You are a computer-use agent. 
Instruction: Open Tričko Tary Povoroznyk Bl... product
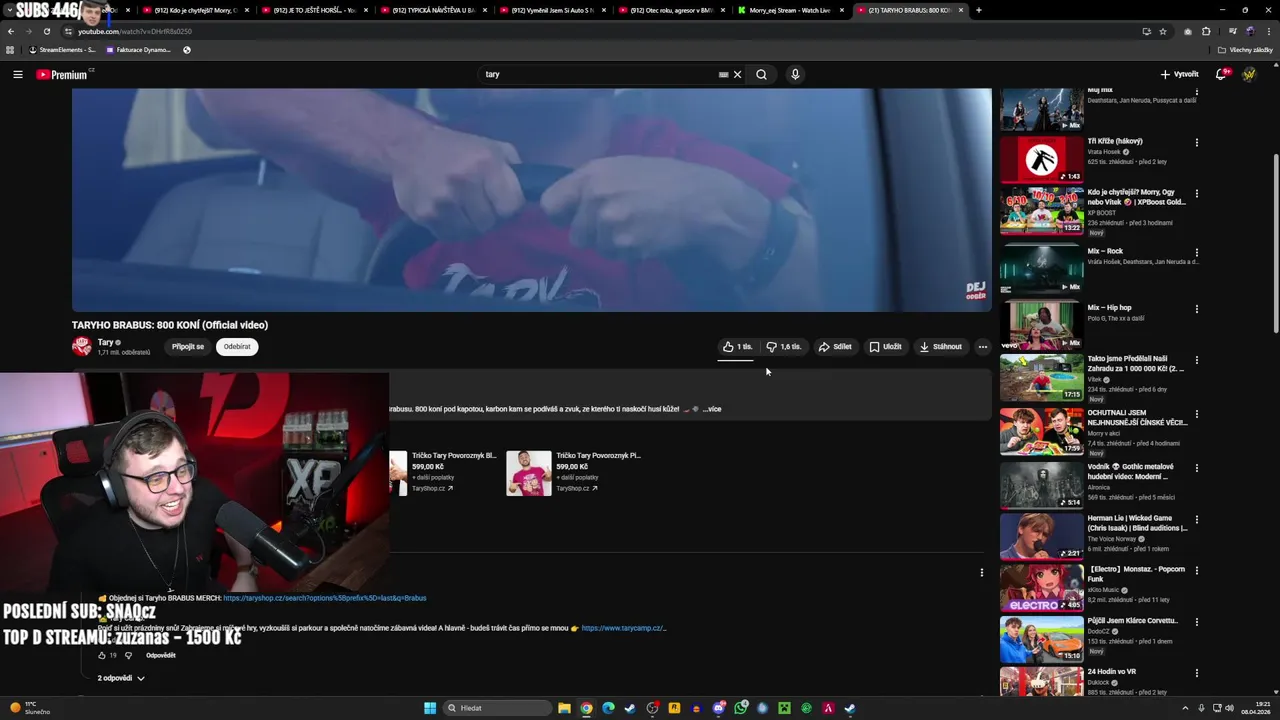coord(454,455)
